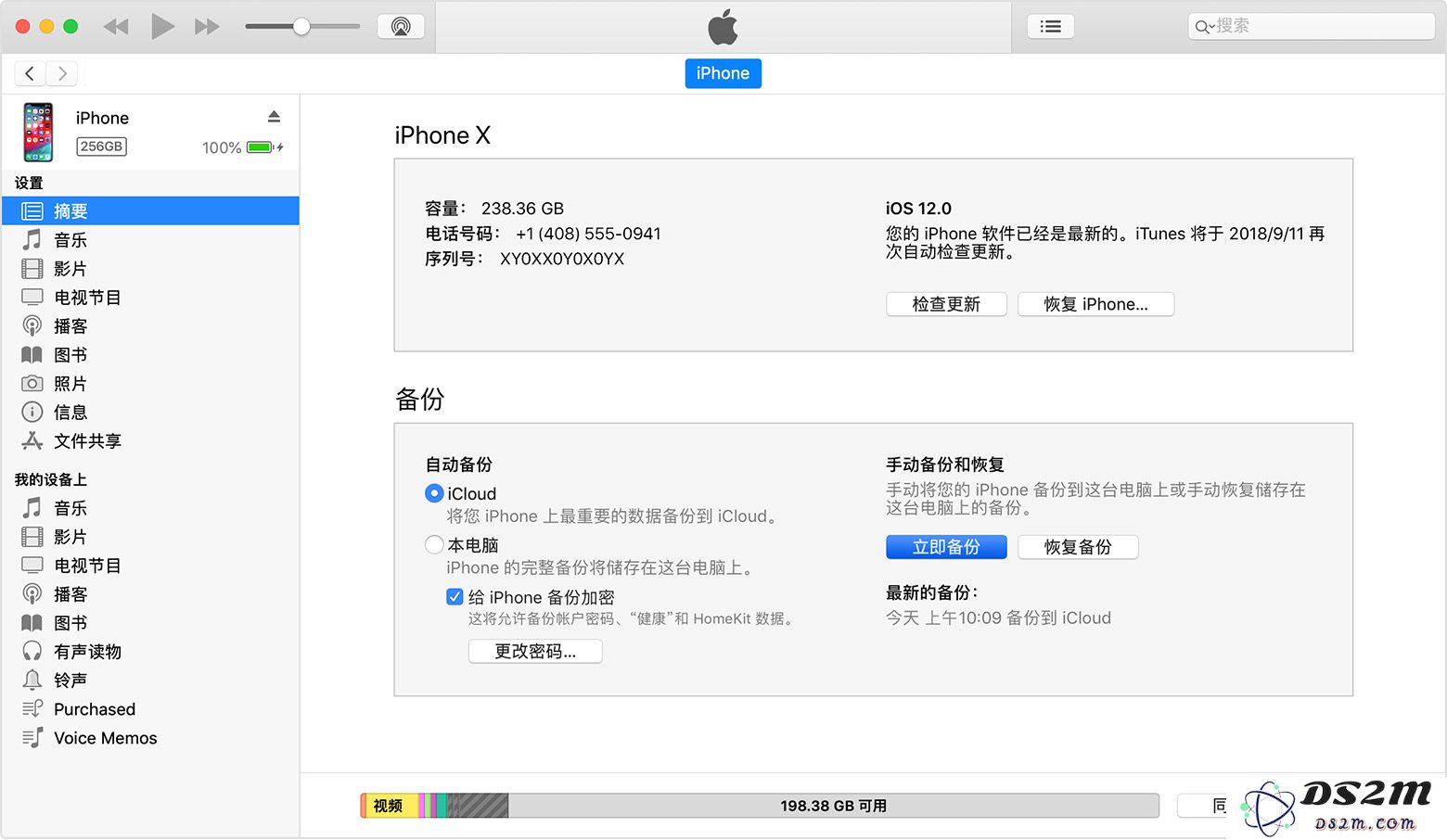Click the phone number +1 (408) 555-0941
This screenshot has width=1447, height=840.
pos(588,234)
